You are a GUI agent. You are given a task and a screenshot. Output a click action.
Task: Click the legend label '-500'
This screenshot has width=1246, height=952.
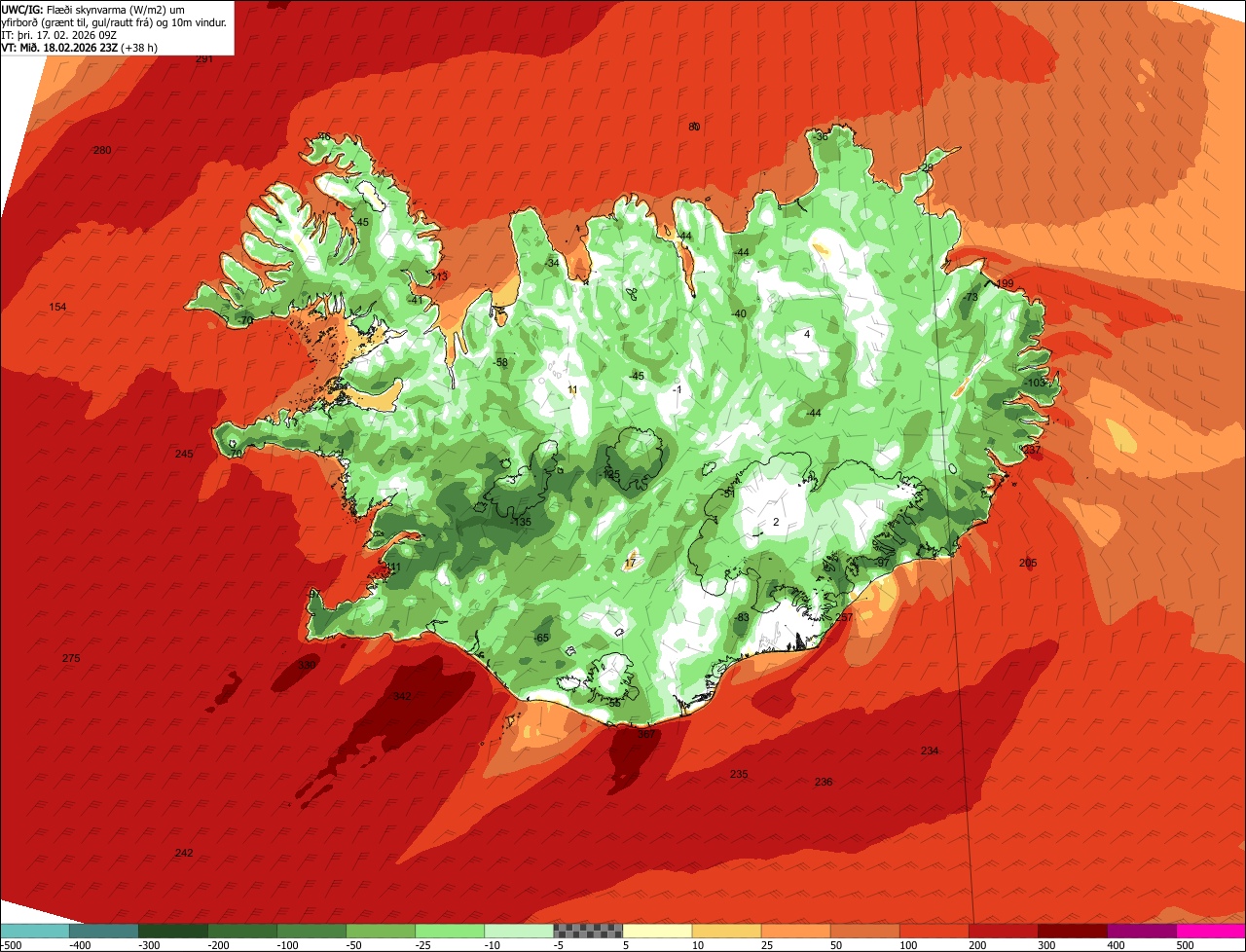[11, 945]
